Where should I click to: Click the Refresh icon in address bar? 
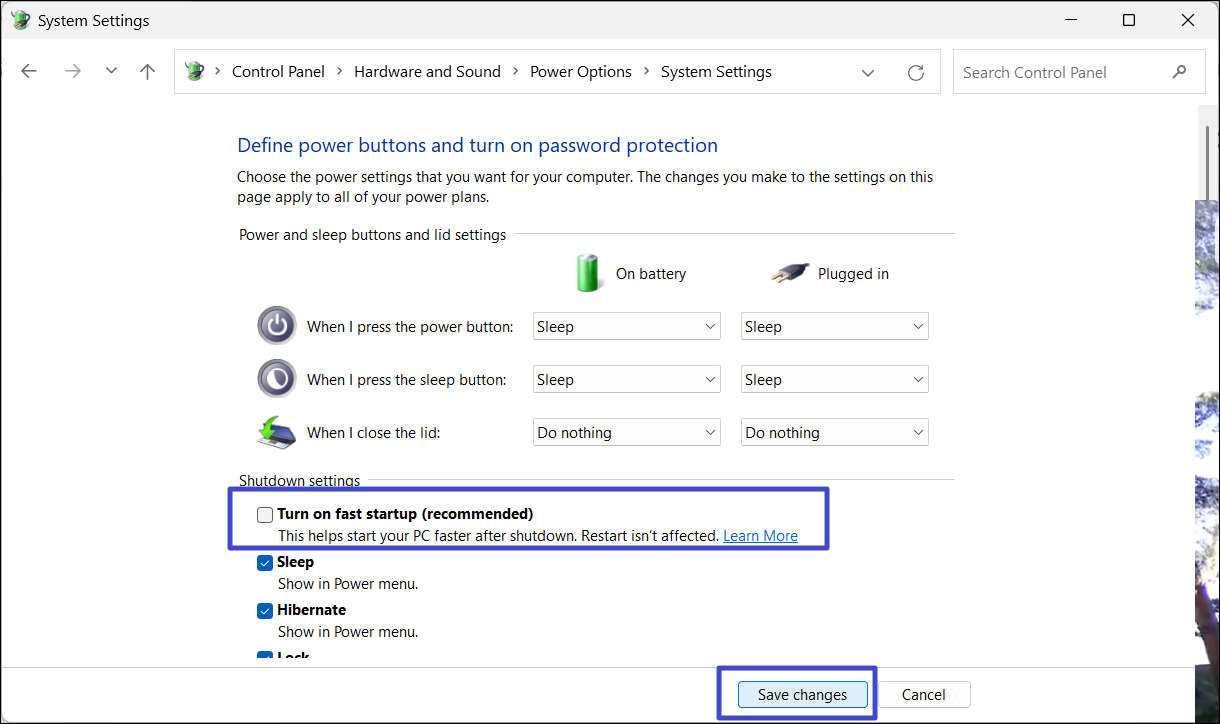[x=915, y=72]
